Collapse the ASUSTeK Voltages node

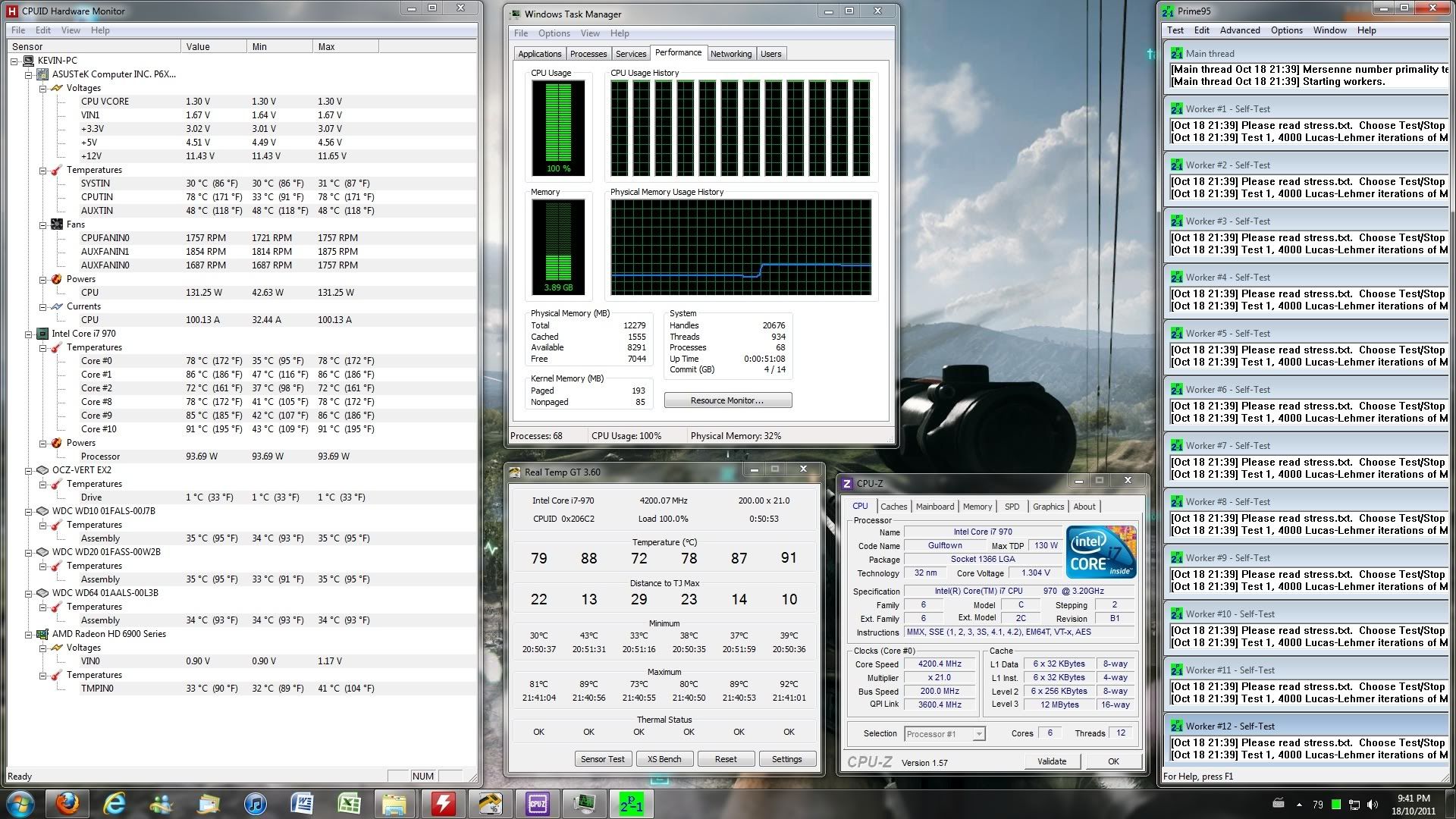(x=42, y=88)
